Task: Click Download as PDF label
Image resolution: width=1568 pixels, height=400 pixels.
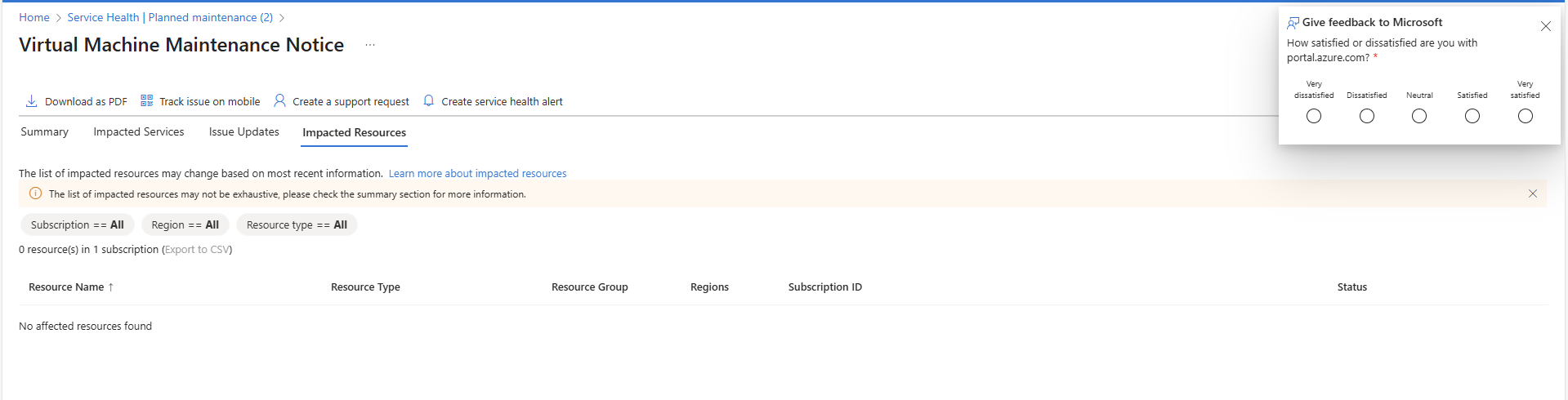Action: [86, 101]
